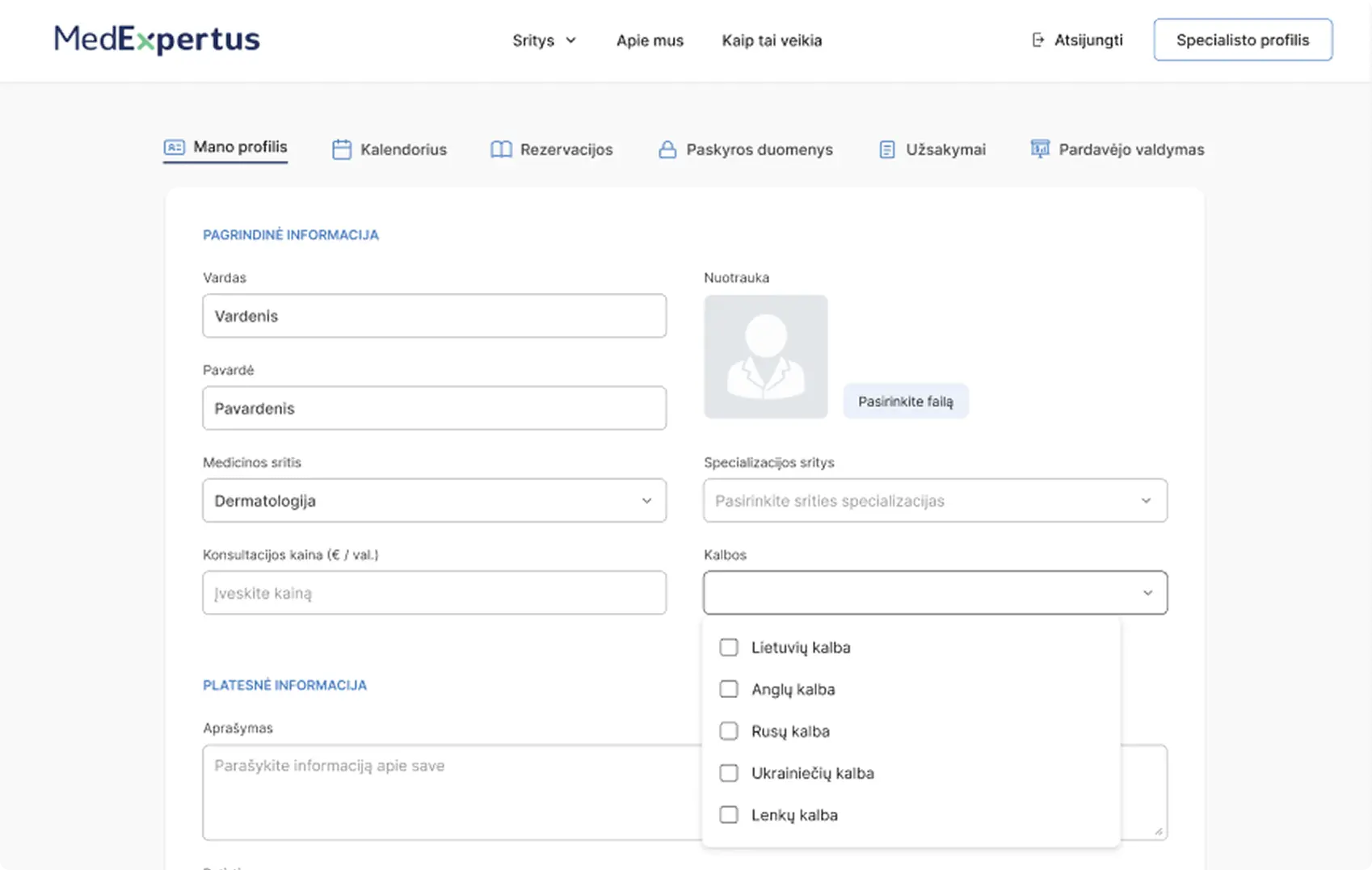The height and width of the screenshot is (870, 1372).
Task: Click the MedExpertus logo
Action: pos(157,39)
